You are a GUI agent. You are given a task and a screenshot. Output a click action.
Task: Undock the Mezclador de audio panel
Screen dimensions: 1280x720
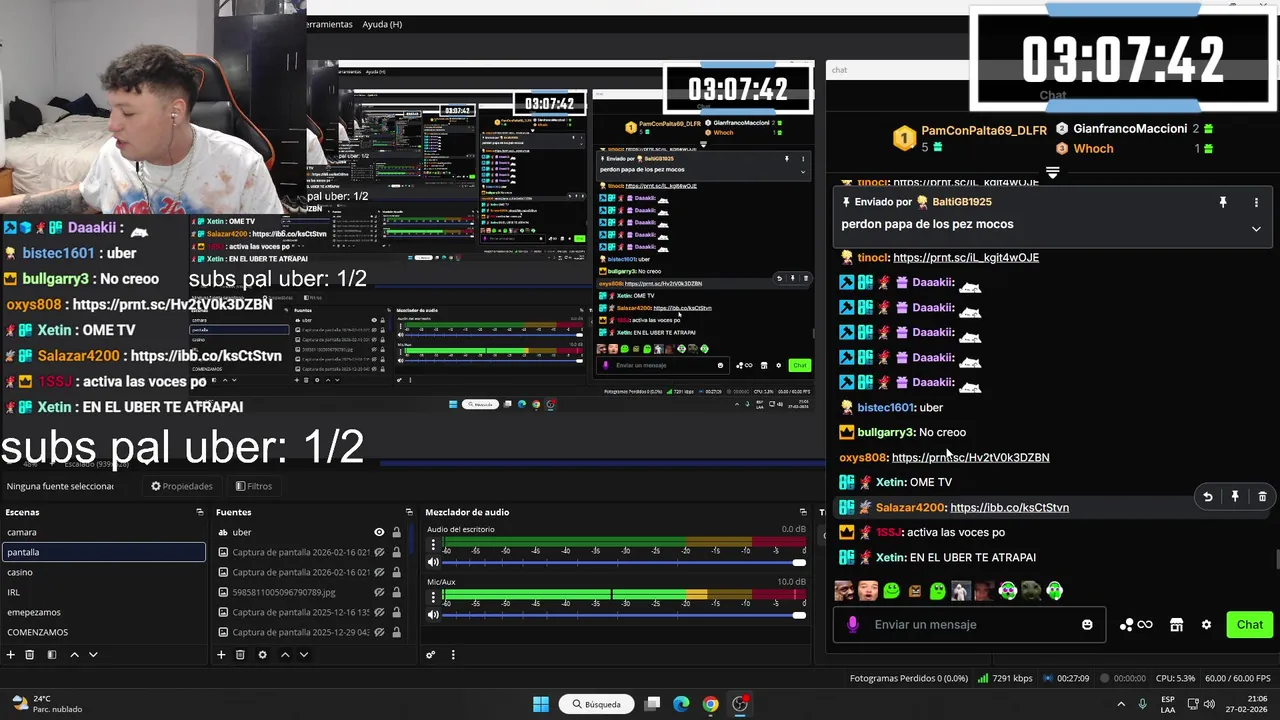point(803,512)
